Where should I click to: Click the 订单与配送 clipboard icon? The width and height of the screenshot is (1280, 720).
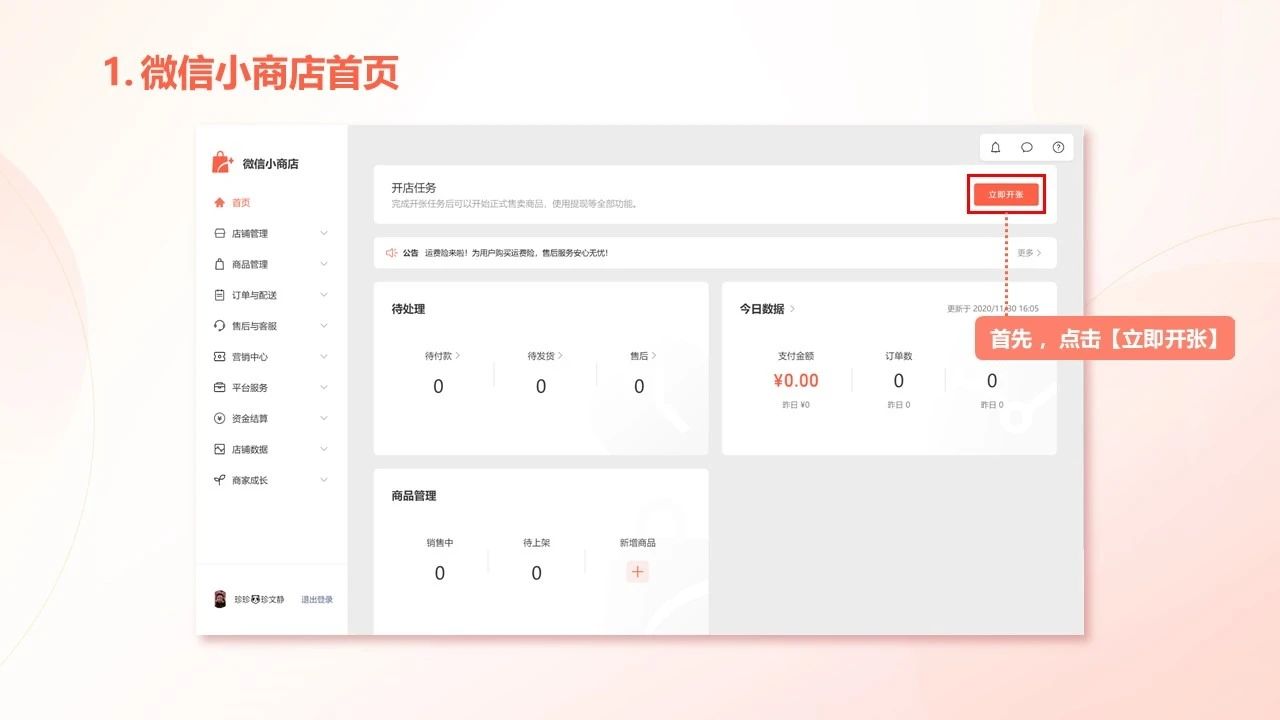(220, 295)
